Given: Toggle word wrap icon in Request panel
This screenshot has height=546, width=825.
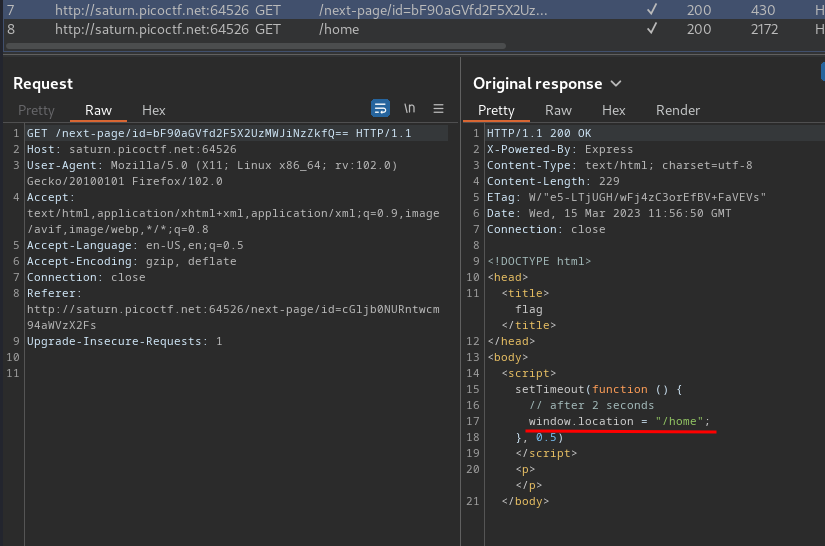Looking at the screenshot, I should coord(380,108).
